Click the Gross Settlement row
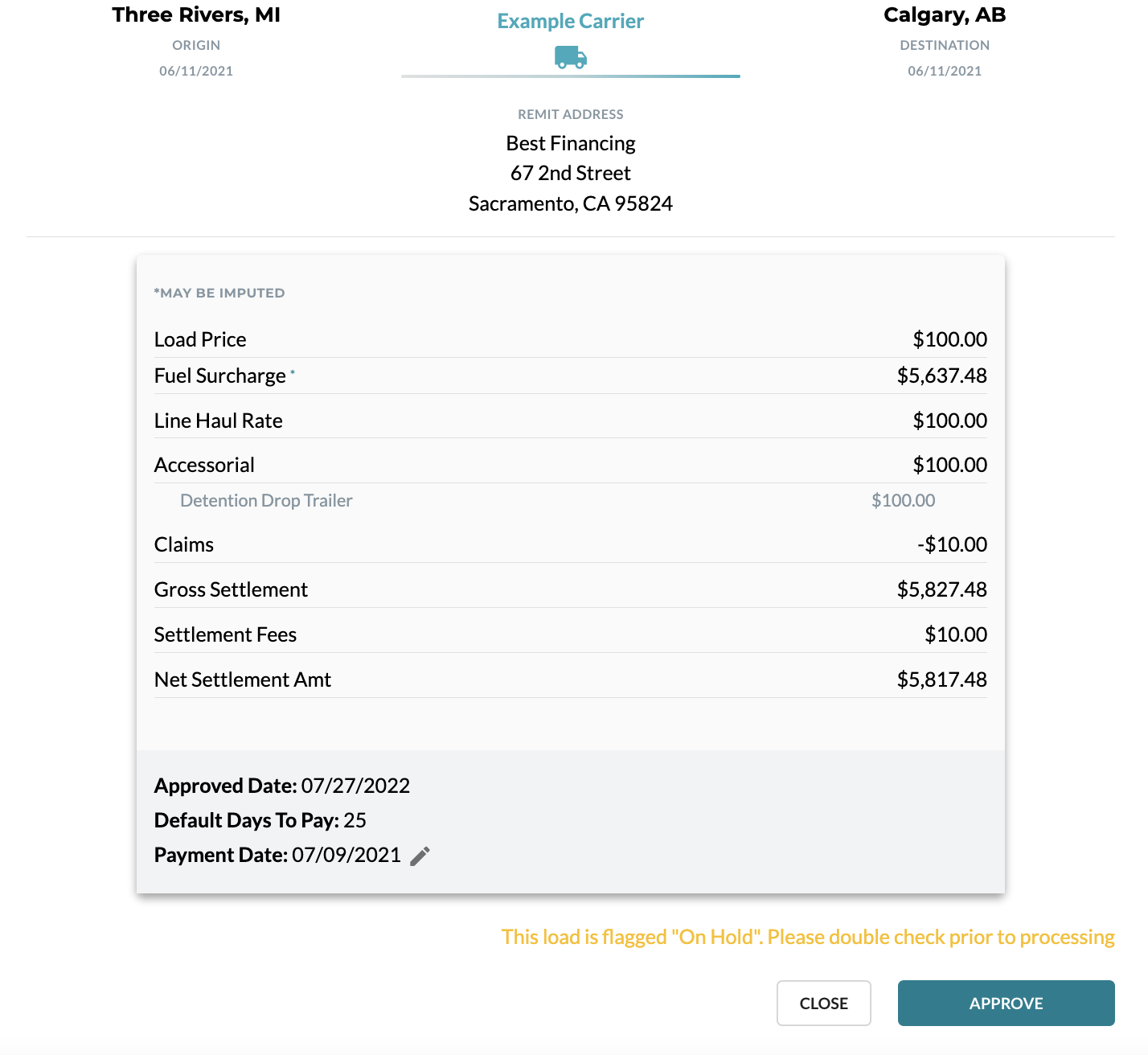Screen dimensions: 1148x1055 [x=570, y=589]
